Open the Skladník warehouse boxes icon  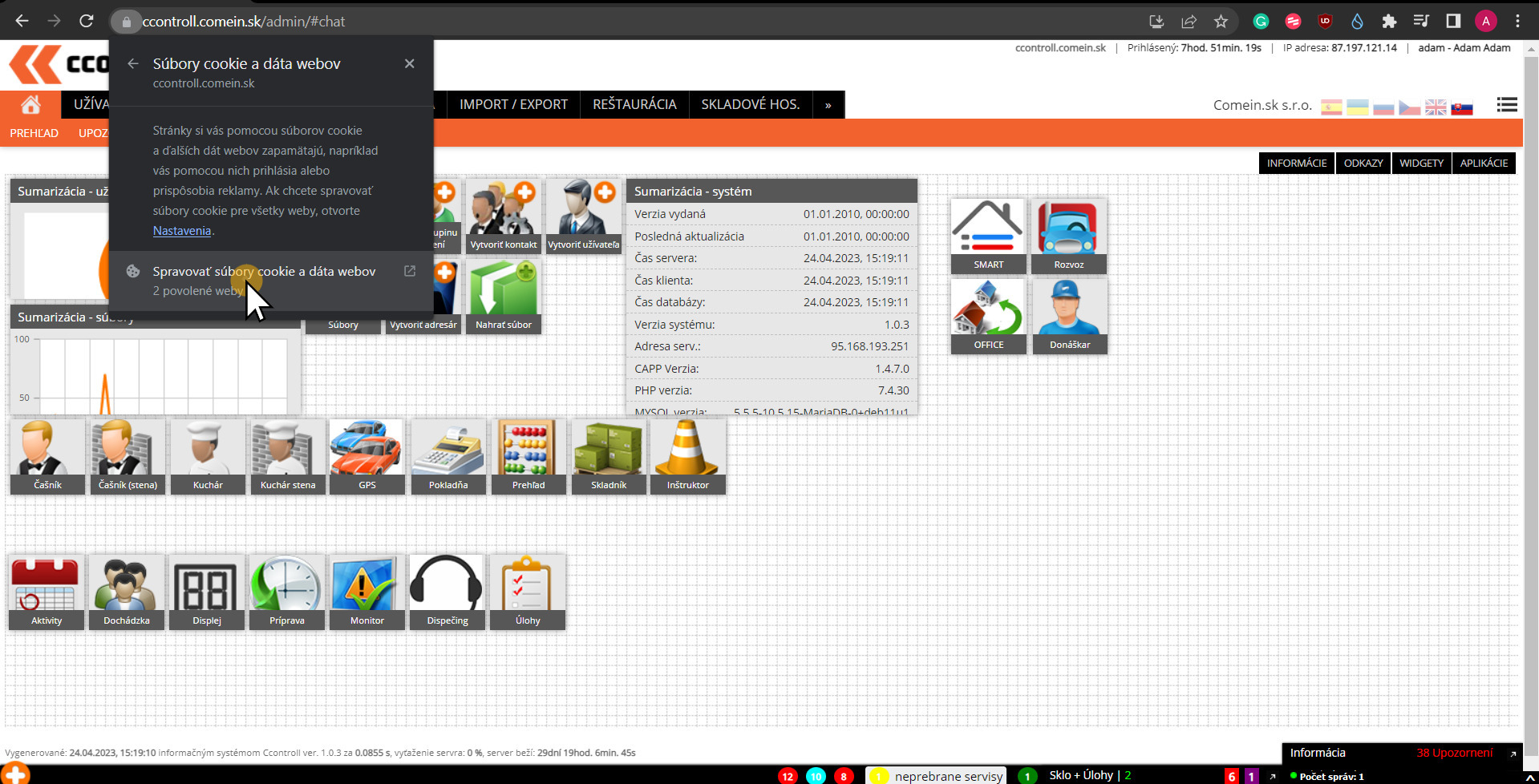[608, 455]
